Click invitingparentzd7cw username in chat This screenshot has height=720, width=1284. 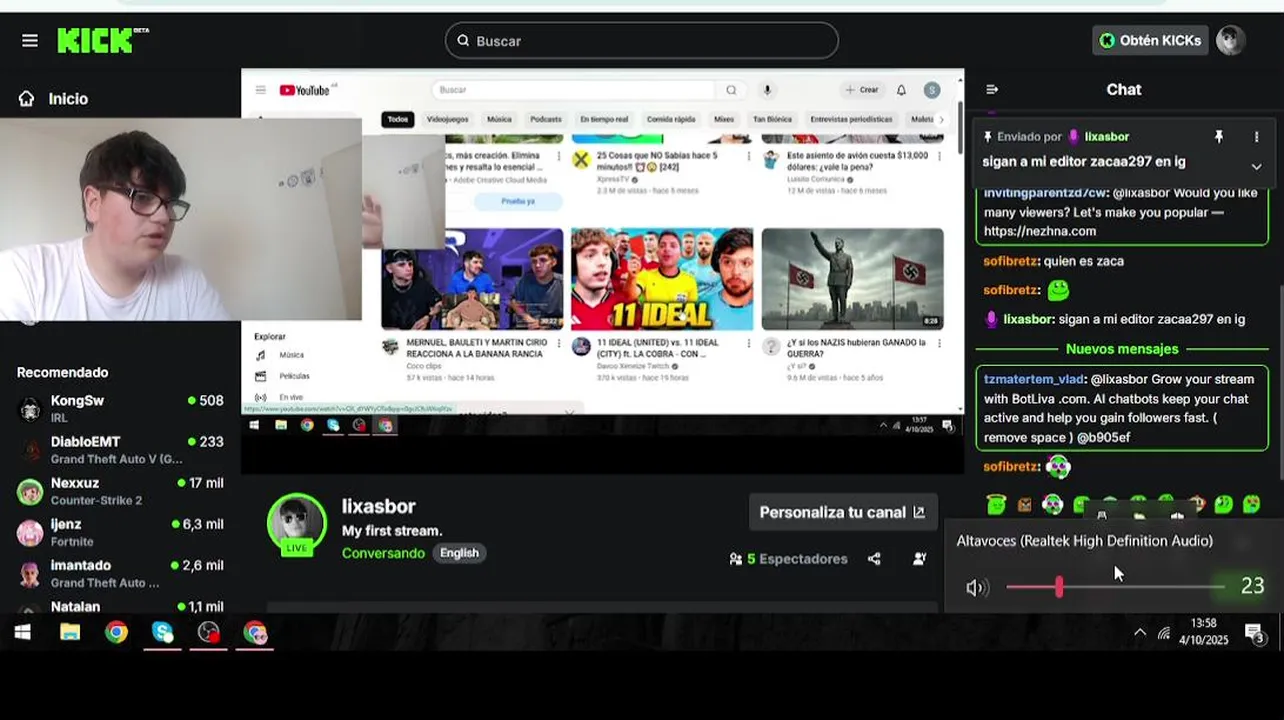1045,193
